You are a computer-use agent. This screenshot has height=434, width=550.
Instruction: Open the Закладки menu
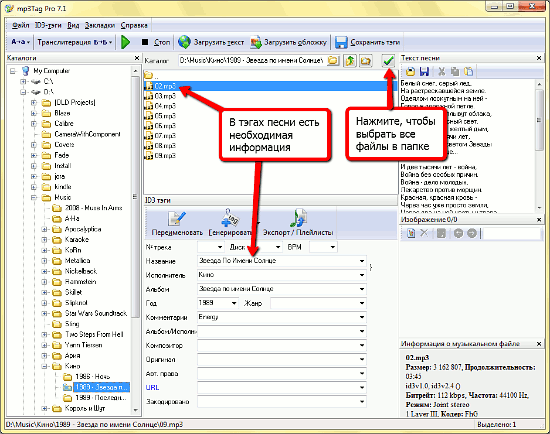(x=100, y=25)
